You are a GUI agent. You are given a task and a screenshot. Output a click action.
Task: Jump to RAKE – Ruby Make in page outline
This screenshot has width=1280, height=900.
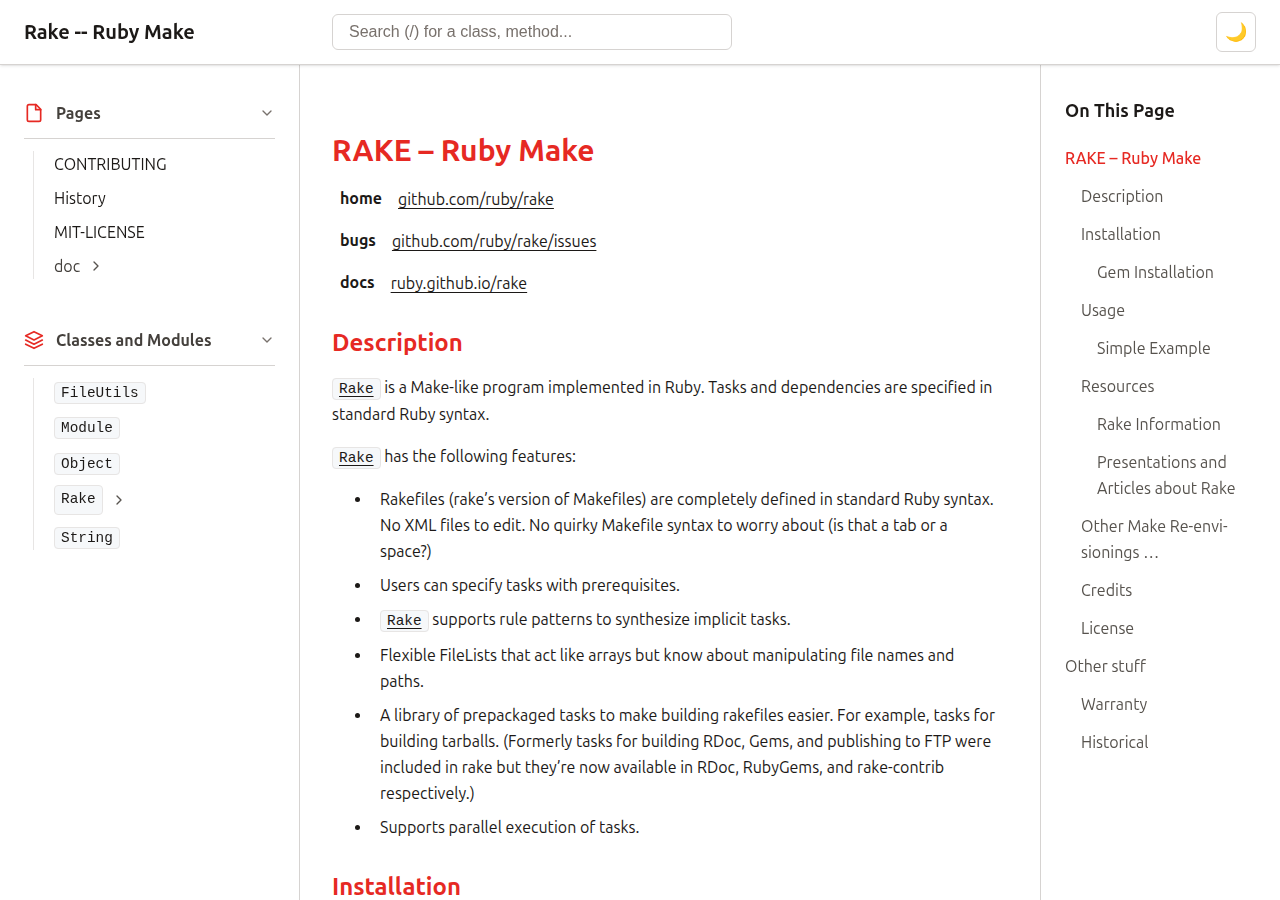point(1133,158)
